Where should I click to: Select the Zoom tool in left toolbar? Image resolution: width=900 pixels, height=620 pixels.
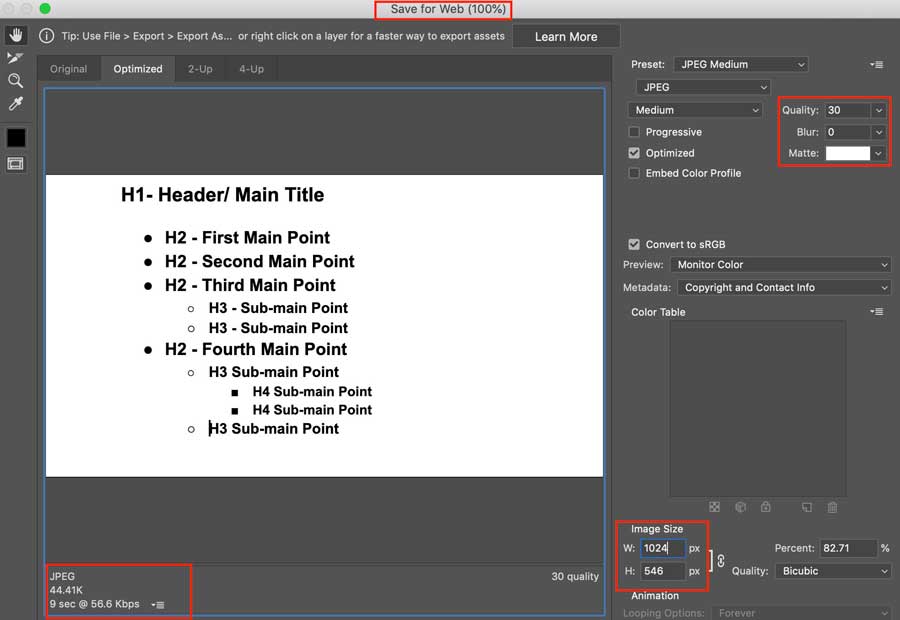point(15,81)
